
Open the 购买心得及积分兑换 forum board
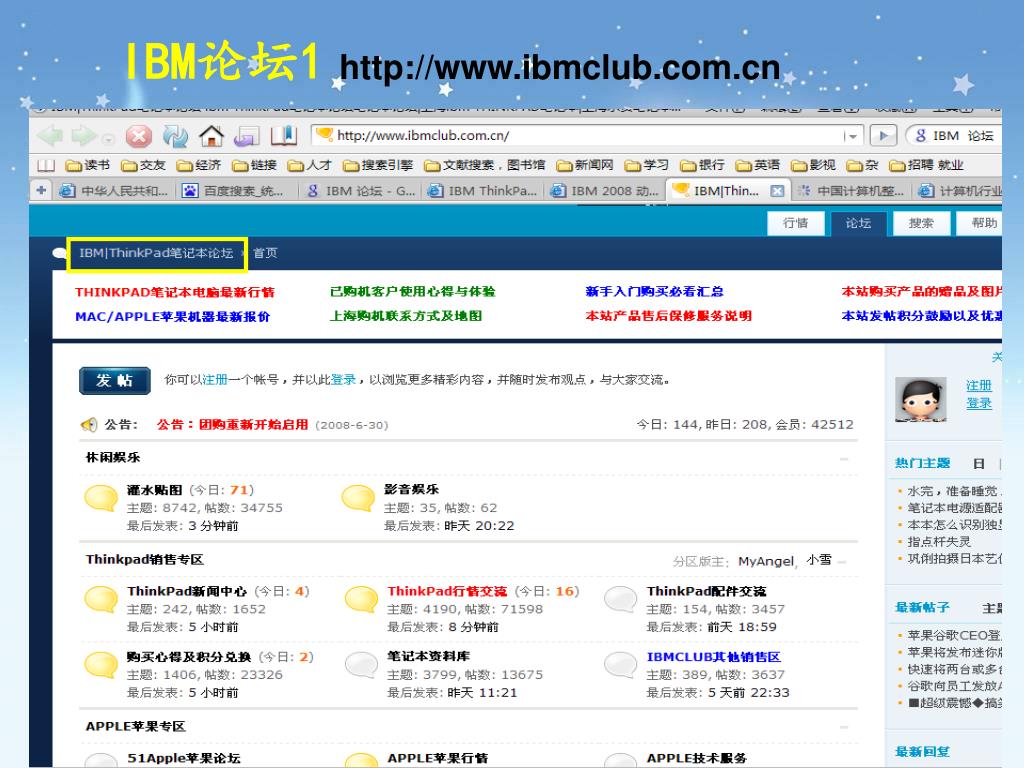pyautogui.click(x=189, y=657)
